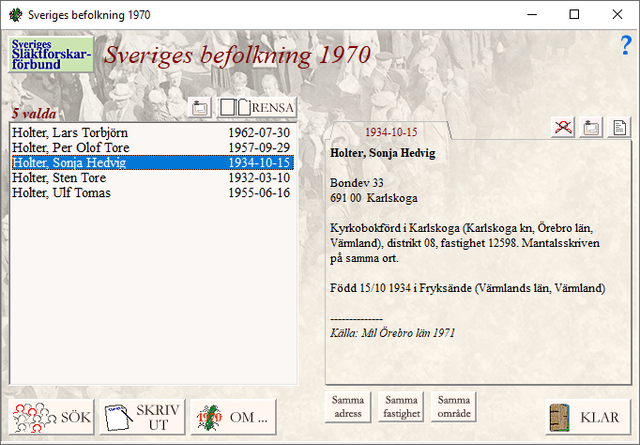The image size is (640, 445).
Task: Click the Samma fastighet button
Action: 401,407
